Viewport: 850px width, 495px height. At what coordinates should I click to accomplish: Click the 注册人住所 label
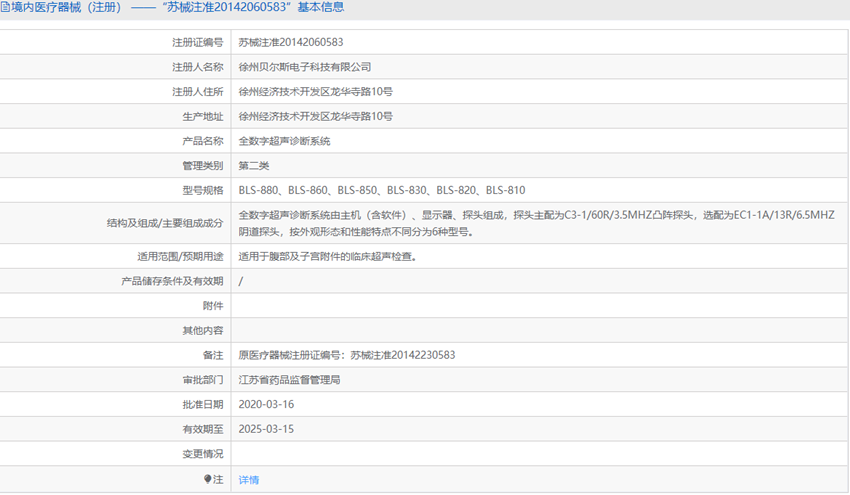198,92
